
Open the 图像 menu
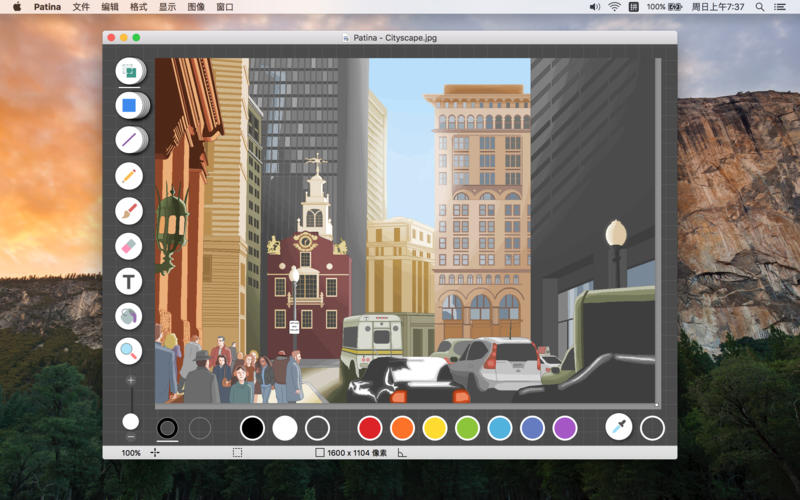coord(196,7)
